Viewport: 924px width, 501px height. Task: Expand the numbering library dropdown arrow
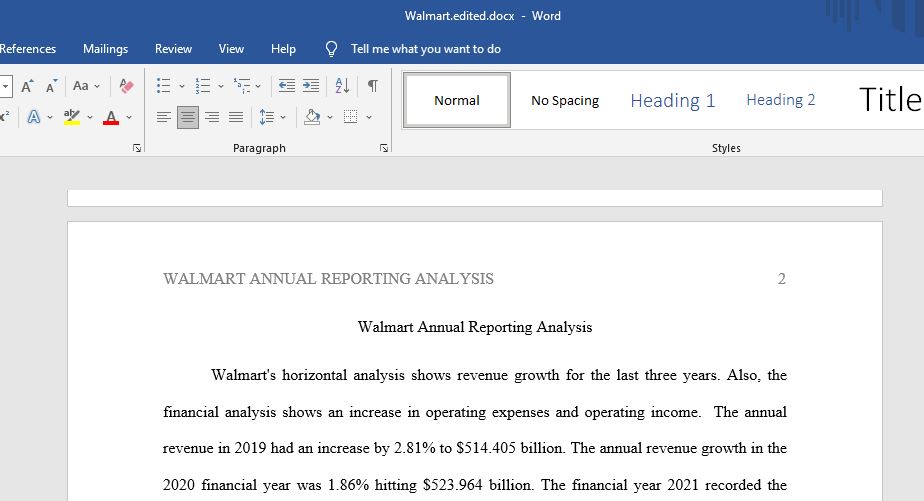220,86
